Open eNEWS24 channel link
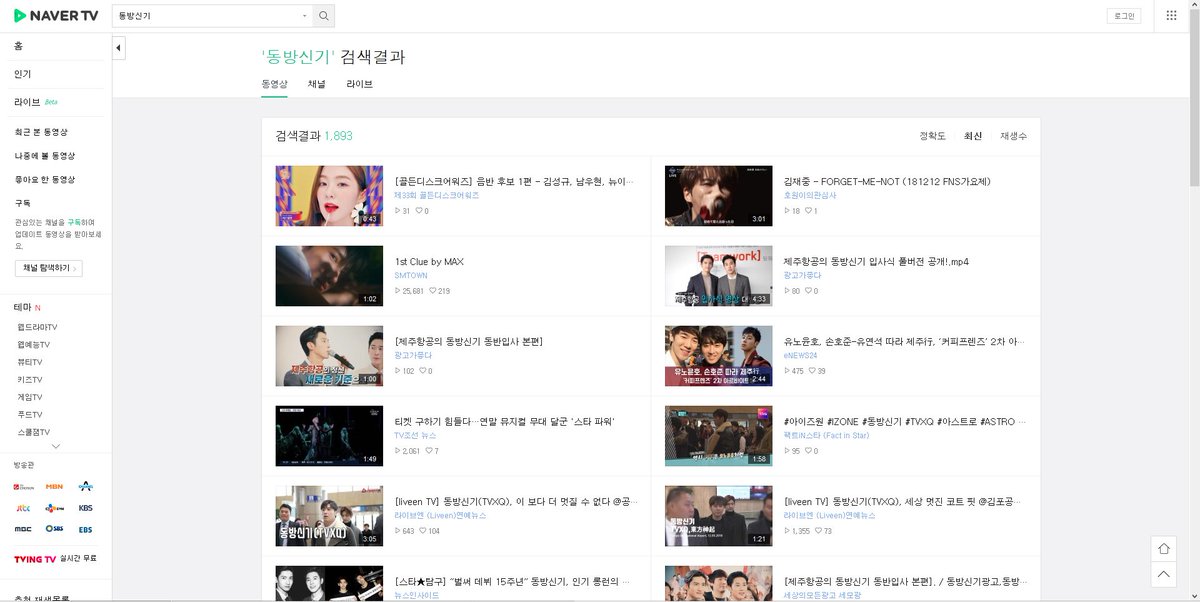The image size is (1200, 602). 801,355
